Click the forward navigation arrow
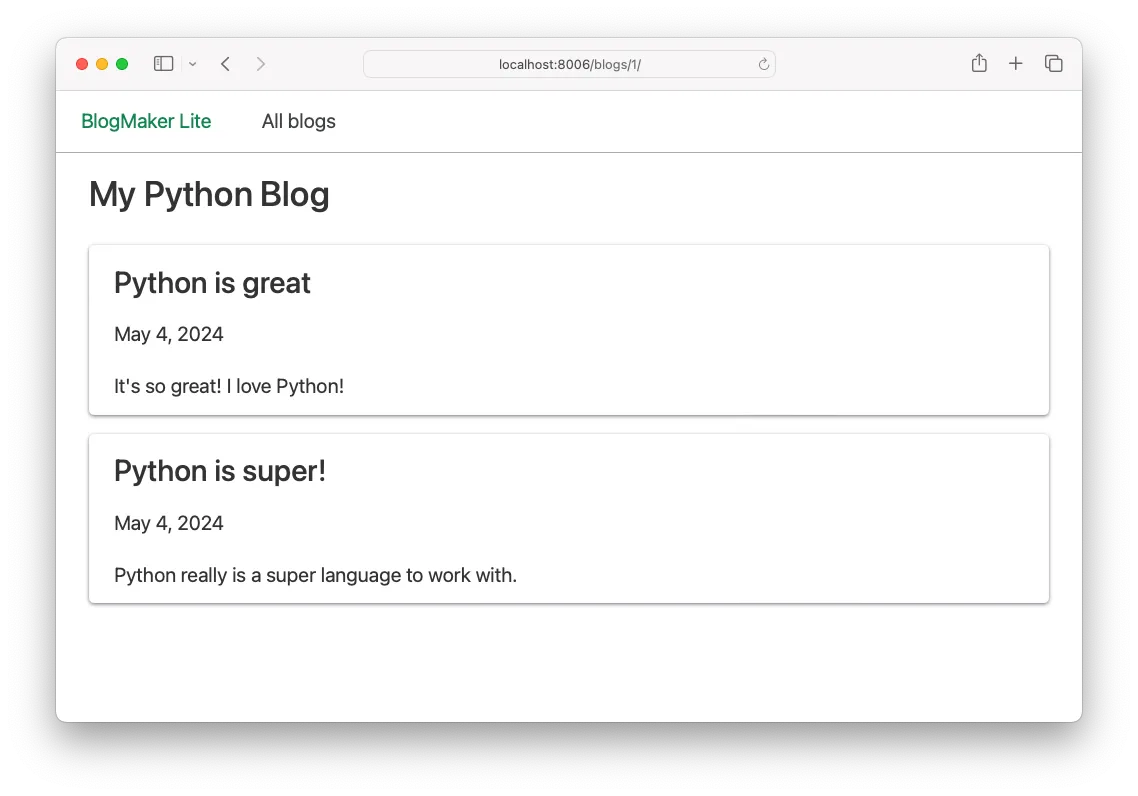This screenshot has height=796, width=1138. [x=261, y=63]
